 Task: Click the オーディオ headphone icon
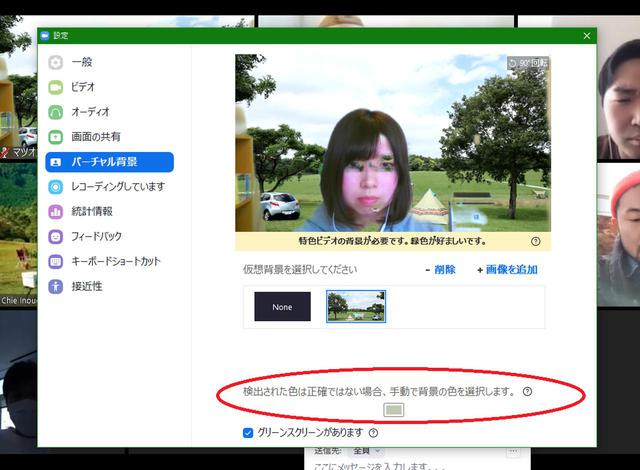[x=56, y=112]
